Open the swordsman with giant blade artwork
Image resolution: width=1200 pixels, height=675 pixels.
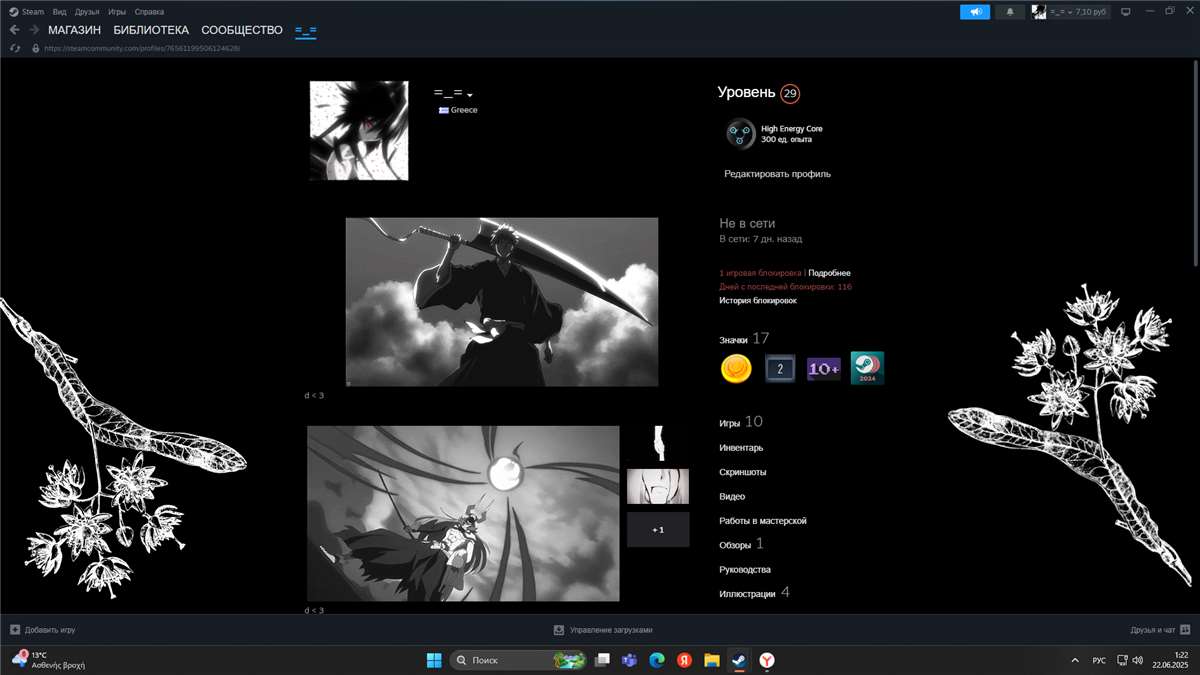[502, 301]
